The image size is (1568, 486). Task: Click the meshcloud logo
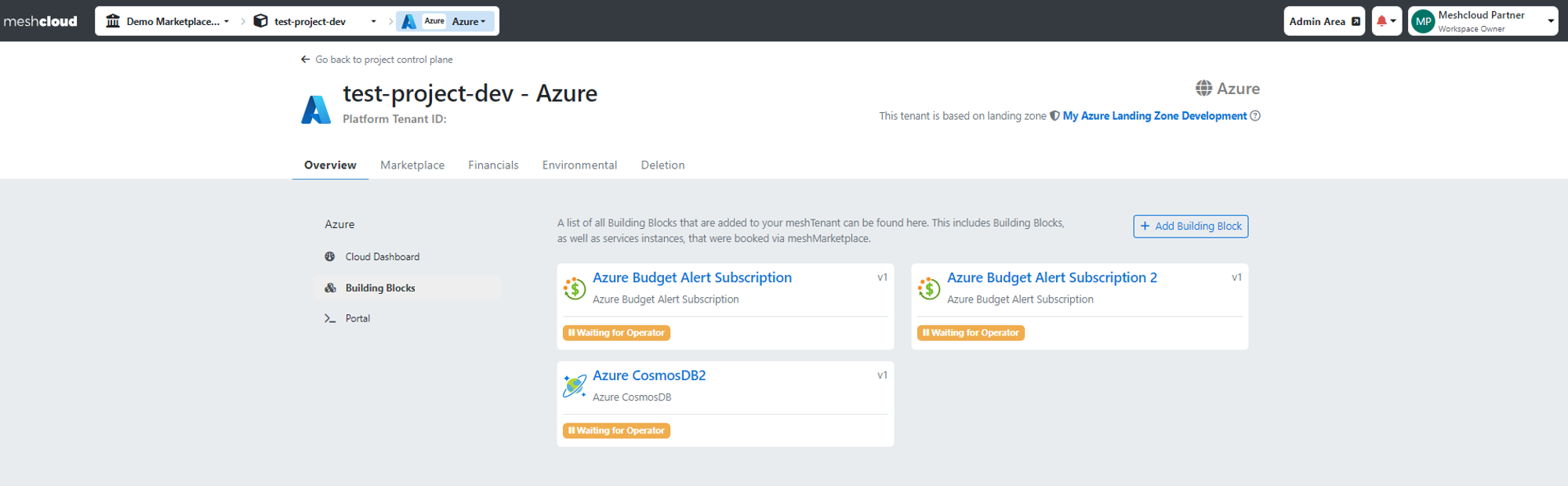pos(40,21)
